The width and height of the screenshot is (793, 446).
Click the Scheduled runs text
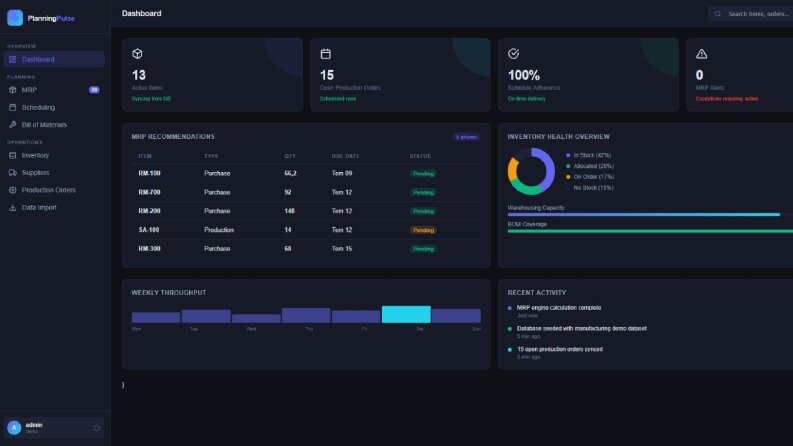click(x=338, y=99)
